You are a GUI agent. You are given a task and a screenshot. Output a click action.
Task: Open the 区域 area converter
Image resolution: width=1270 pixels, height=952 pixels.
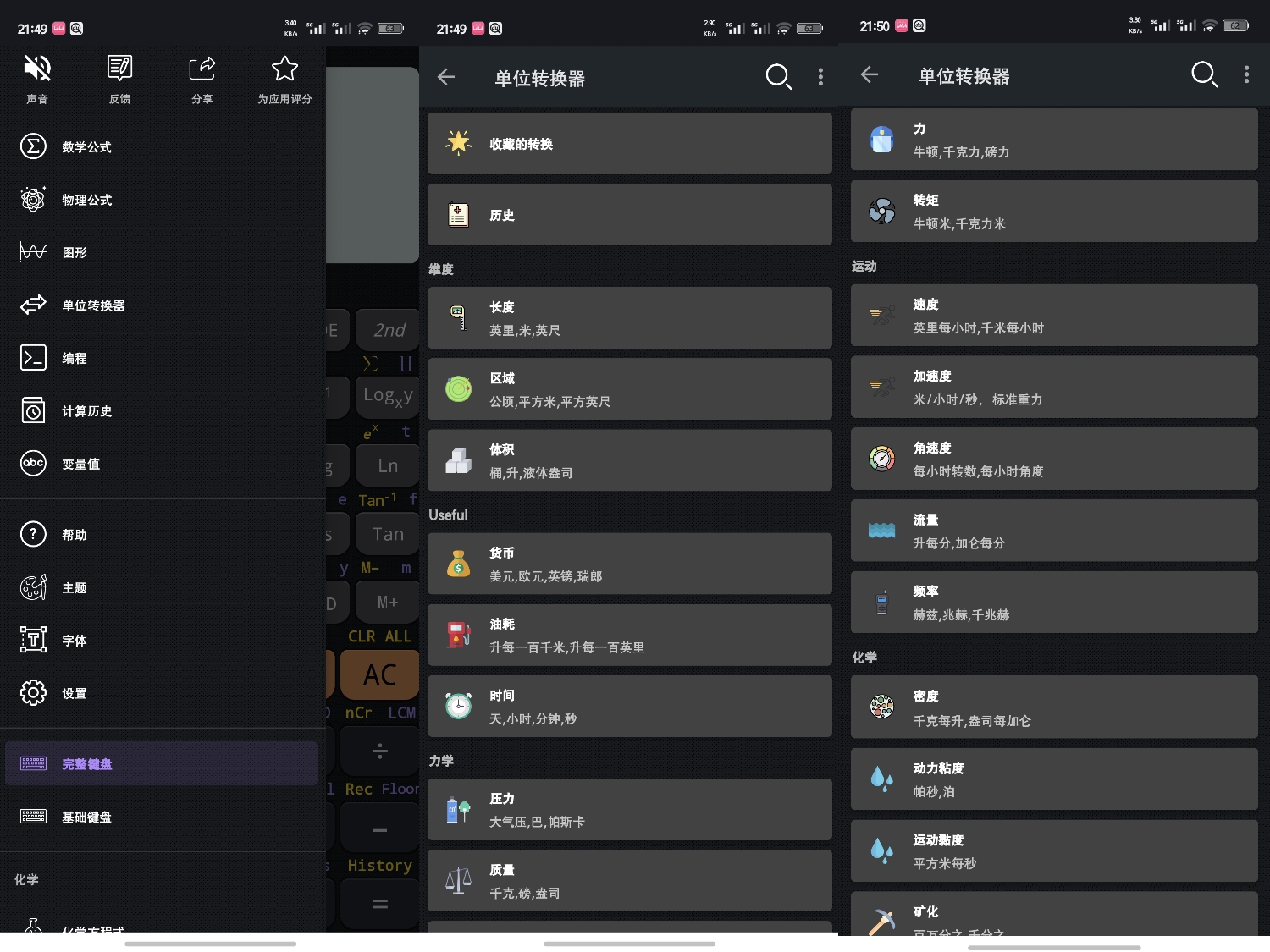coord(630,389)
